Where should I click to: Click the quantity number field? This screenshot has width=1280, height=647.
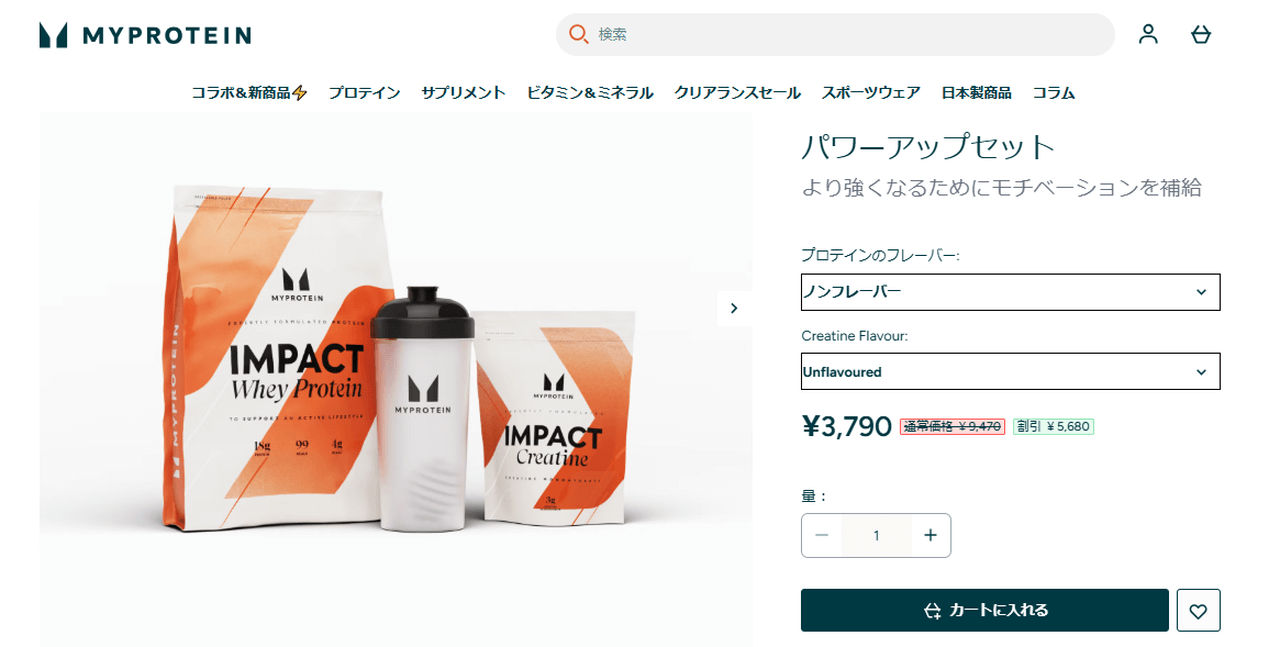tap(876, 535)
